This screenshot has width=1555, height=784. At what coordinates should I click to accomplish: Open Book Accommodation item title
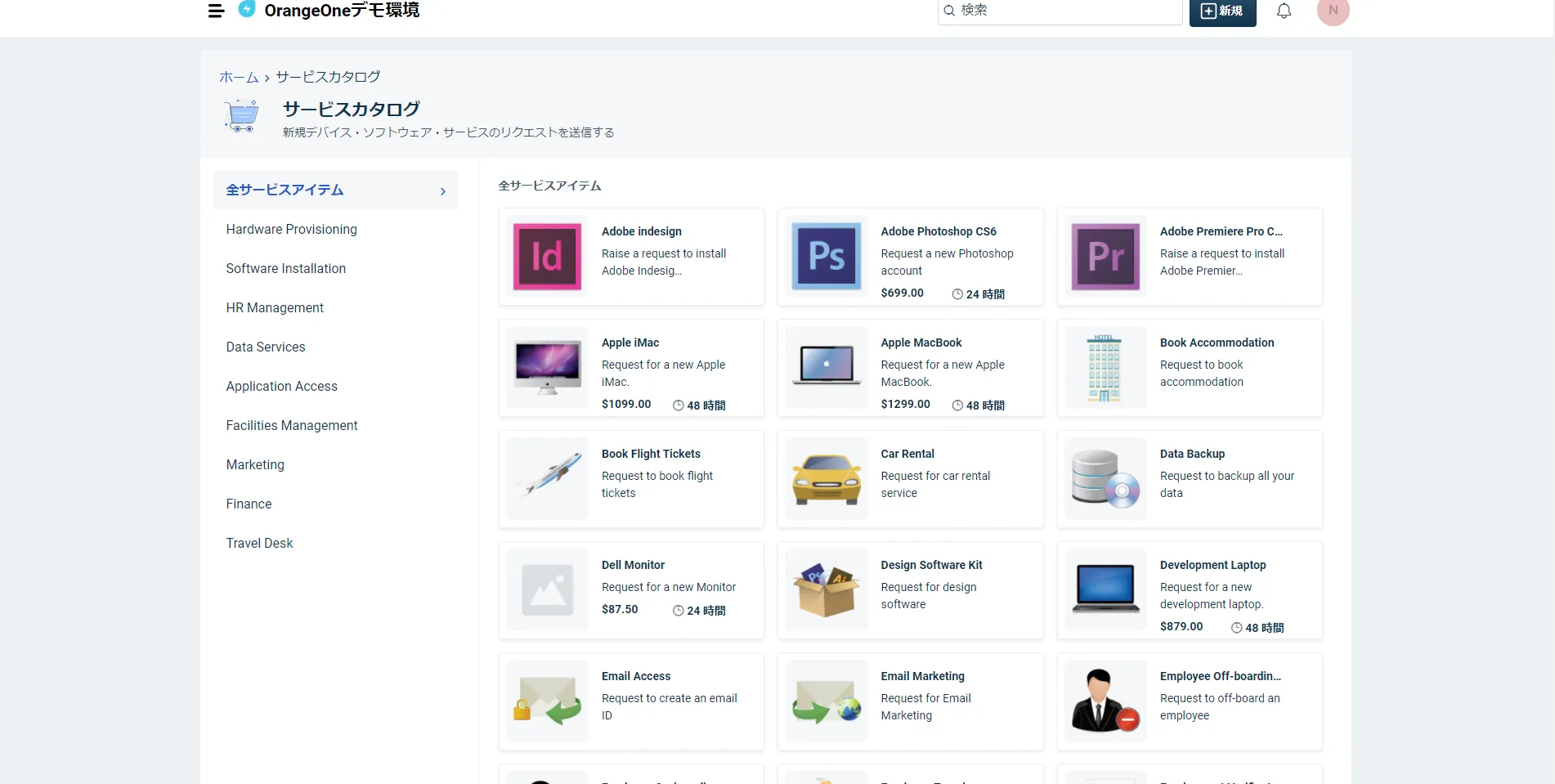[1217, 343]
